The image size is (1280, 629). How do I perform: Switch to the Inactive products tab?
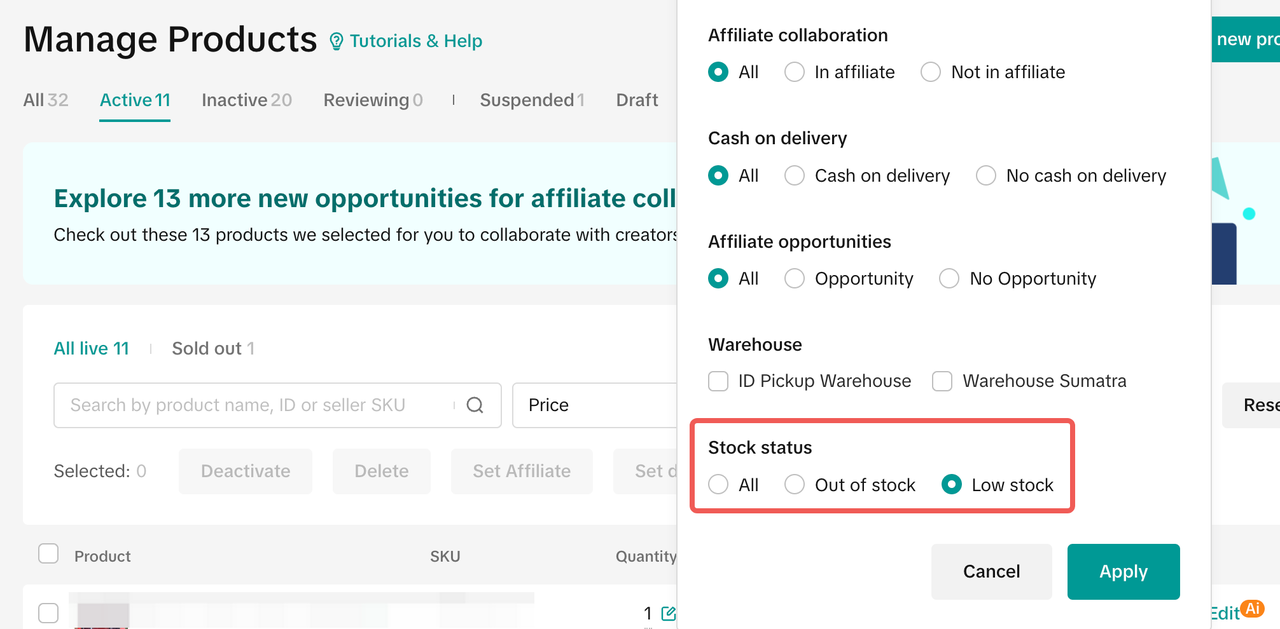pos(246,99)
